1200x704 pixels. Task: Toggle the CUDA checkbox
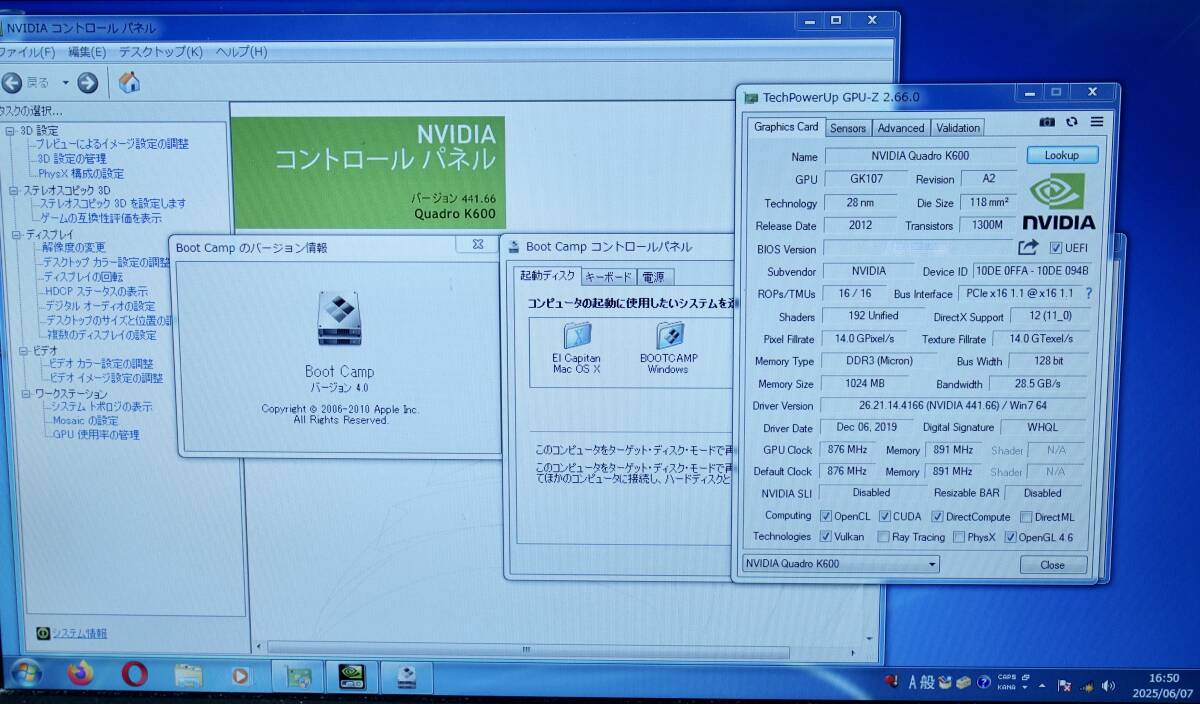885,516
